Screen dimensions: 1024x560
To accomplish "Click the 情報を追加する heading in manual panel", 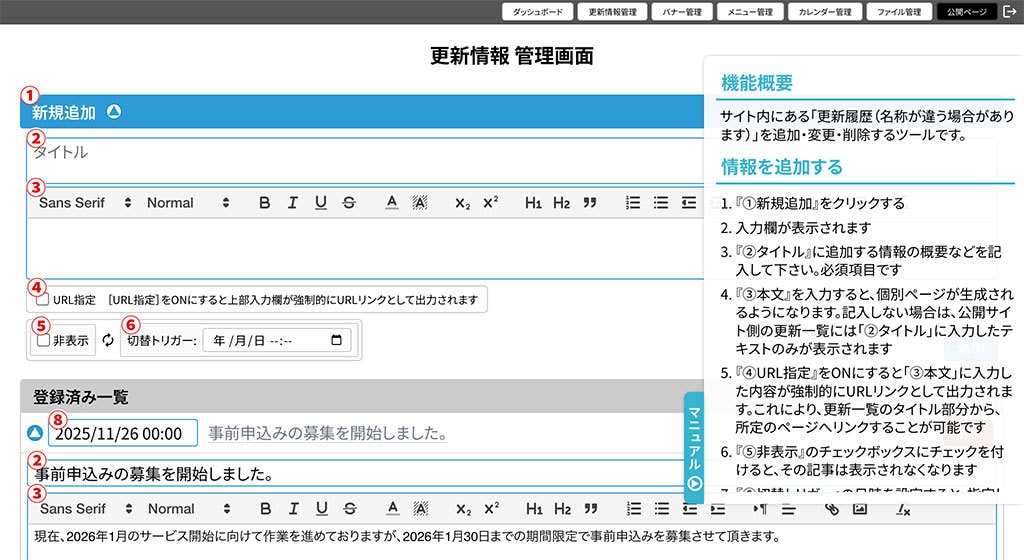I will tap(782, 166).
